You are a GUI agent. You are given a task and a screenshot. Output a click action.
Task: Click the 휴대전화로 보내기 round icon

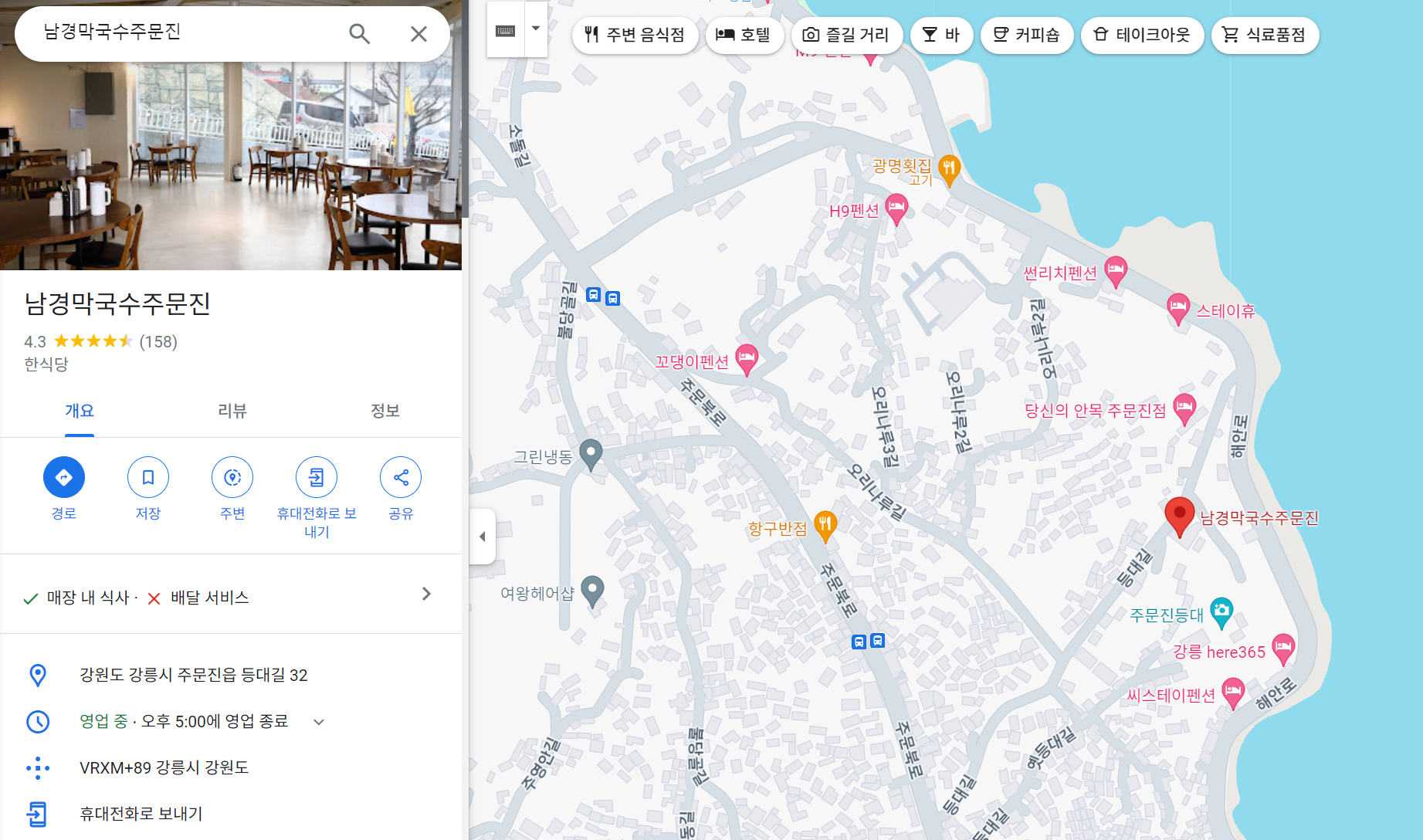click(x=317, y=477)
